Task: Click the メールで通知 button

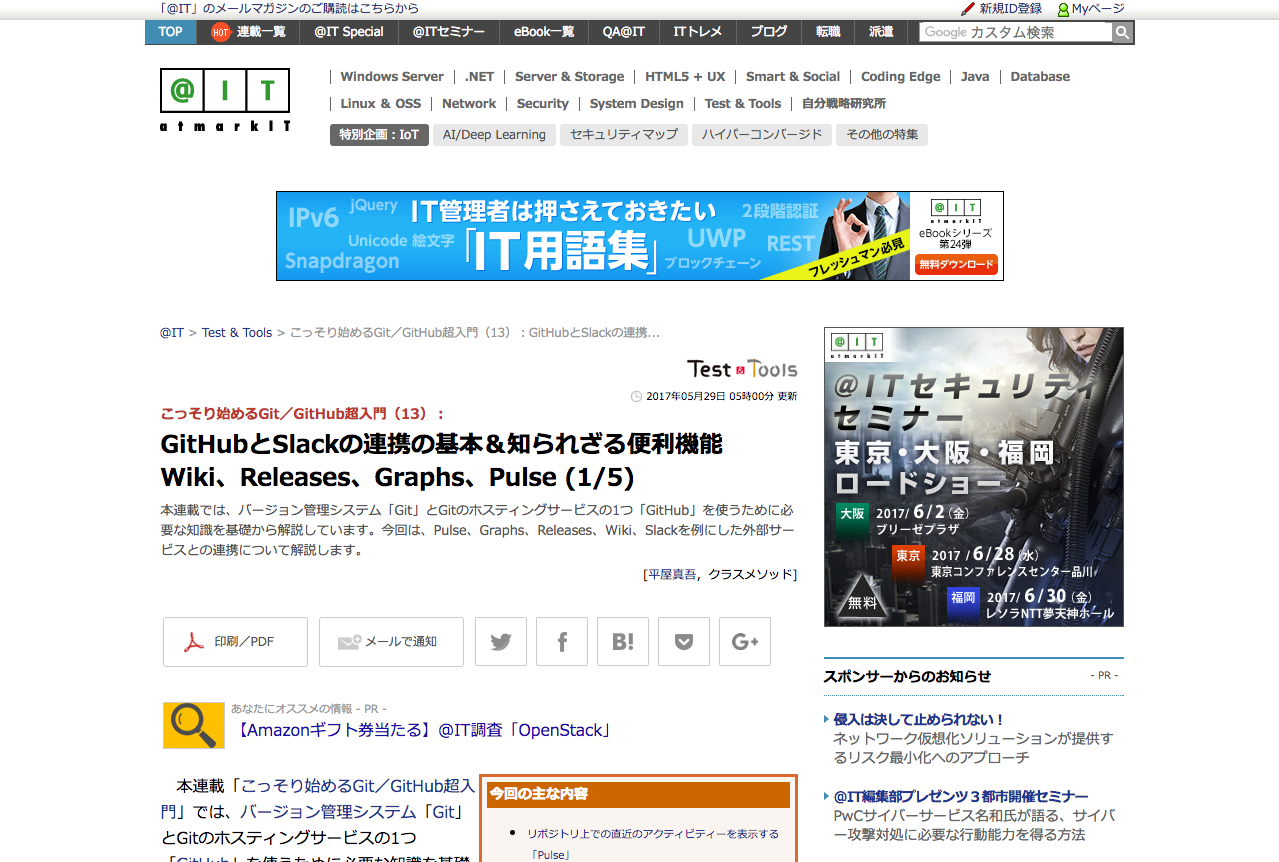Action: pyautogui.click(x=391, y=642)
